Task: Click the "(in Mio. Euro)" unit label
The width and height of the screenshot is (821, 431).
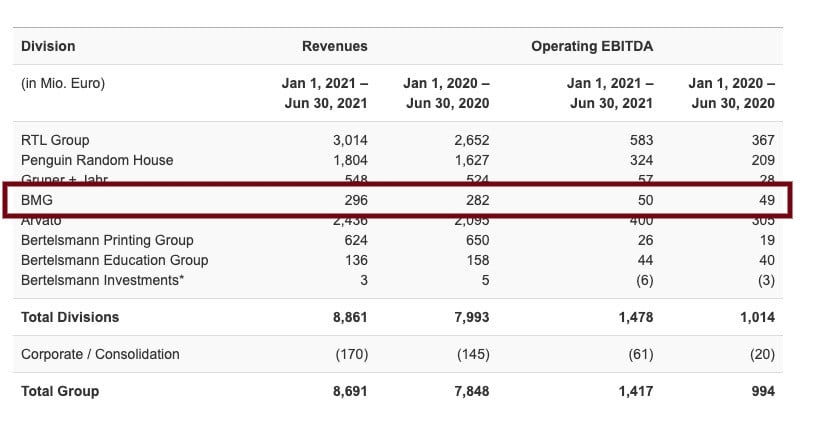Action: click(x=63, y=84)
